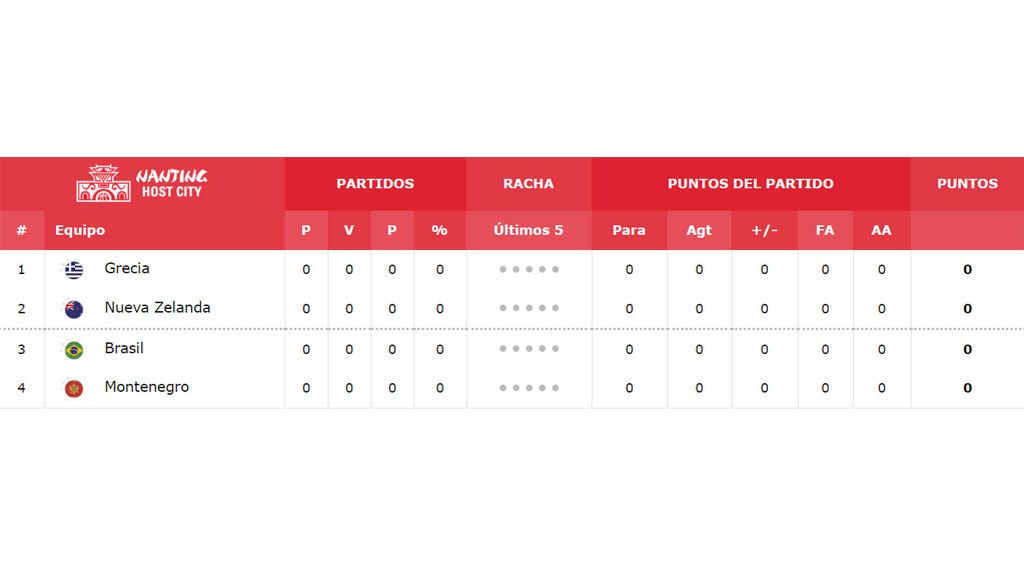
Task: Click the Greece flag icon
Action: click(74, 270)
